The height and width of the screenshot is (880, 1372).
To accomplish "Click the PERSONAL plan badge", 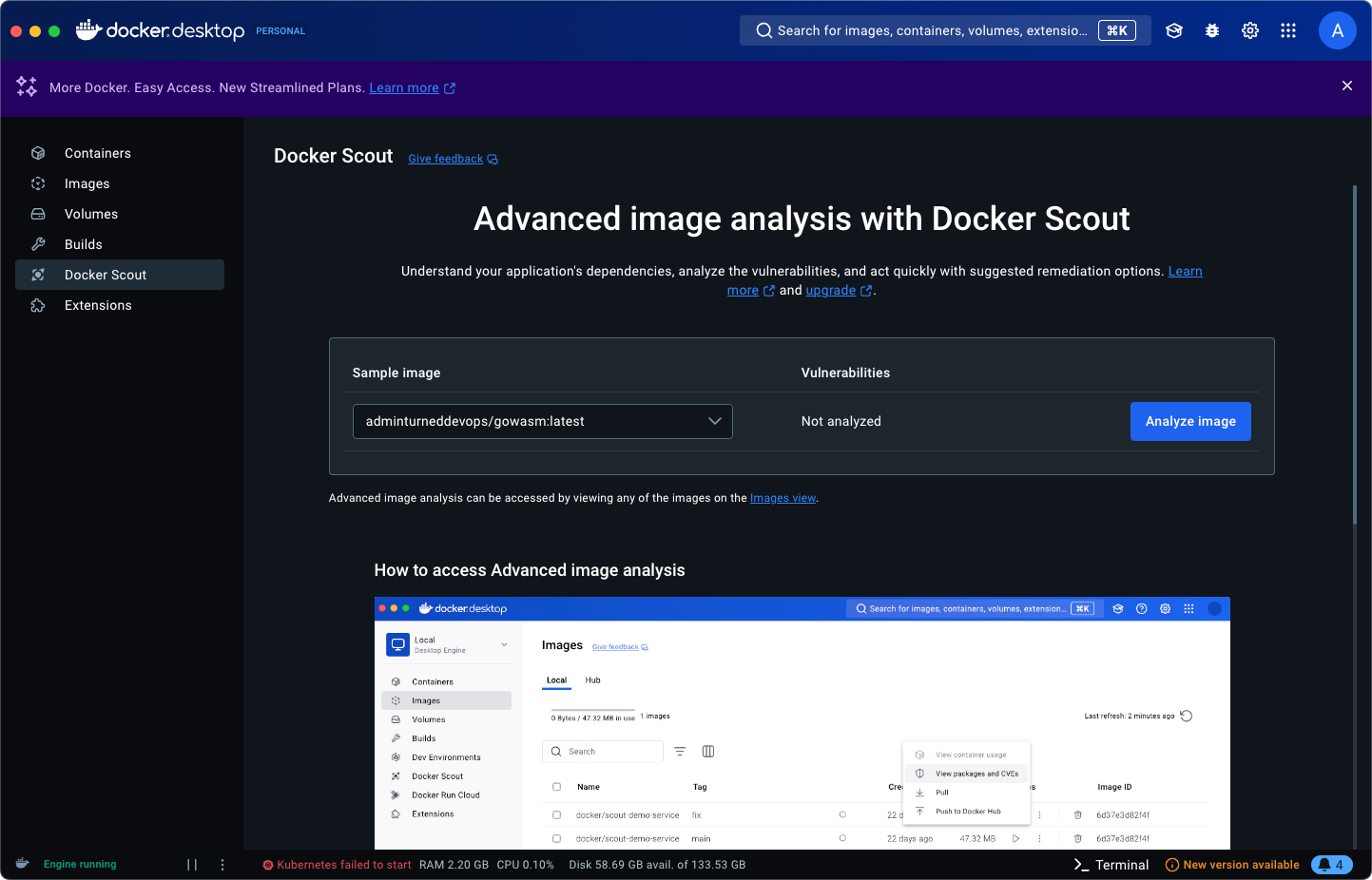I will coord(280,30).
